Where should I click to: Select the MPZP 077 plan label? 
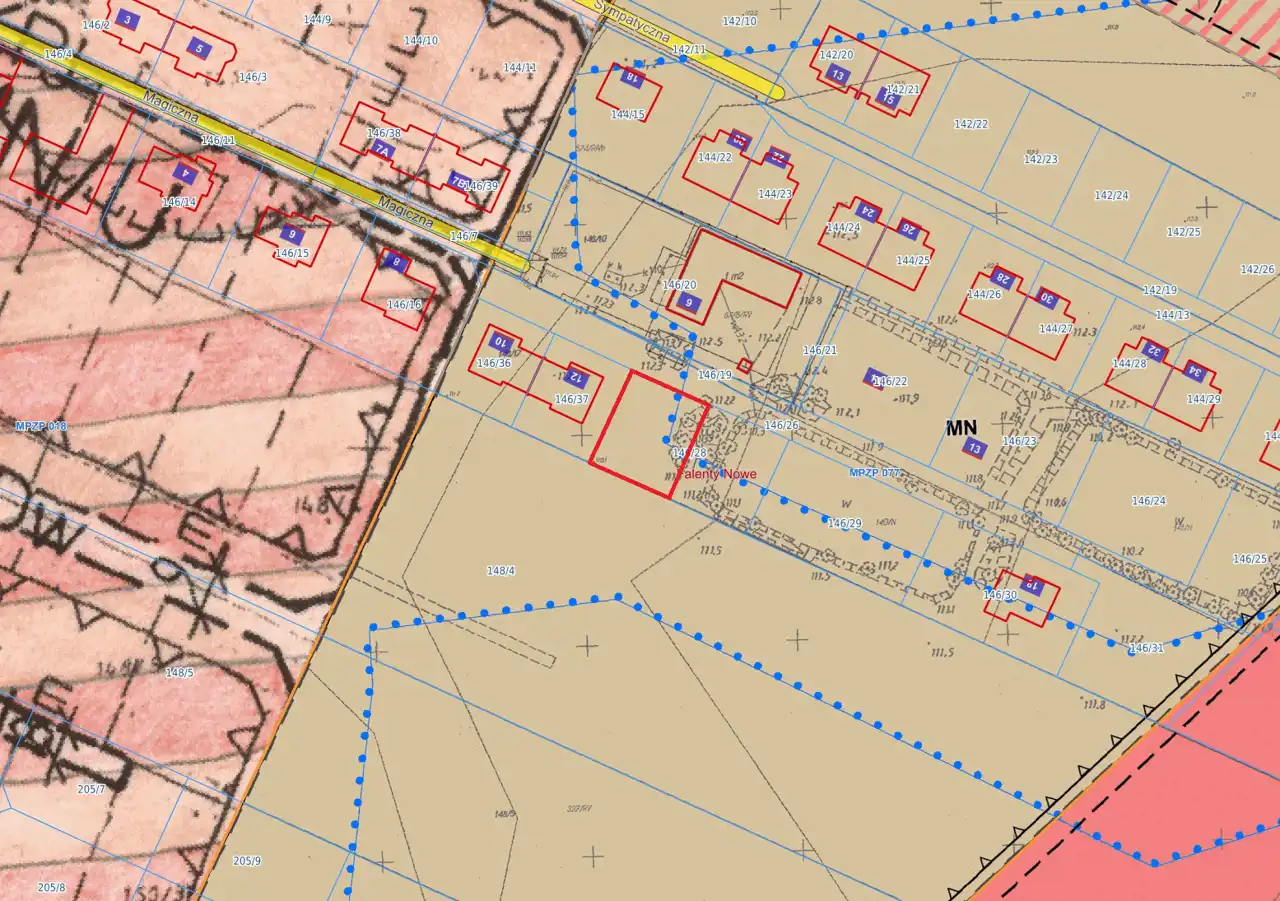875,472
